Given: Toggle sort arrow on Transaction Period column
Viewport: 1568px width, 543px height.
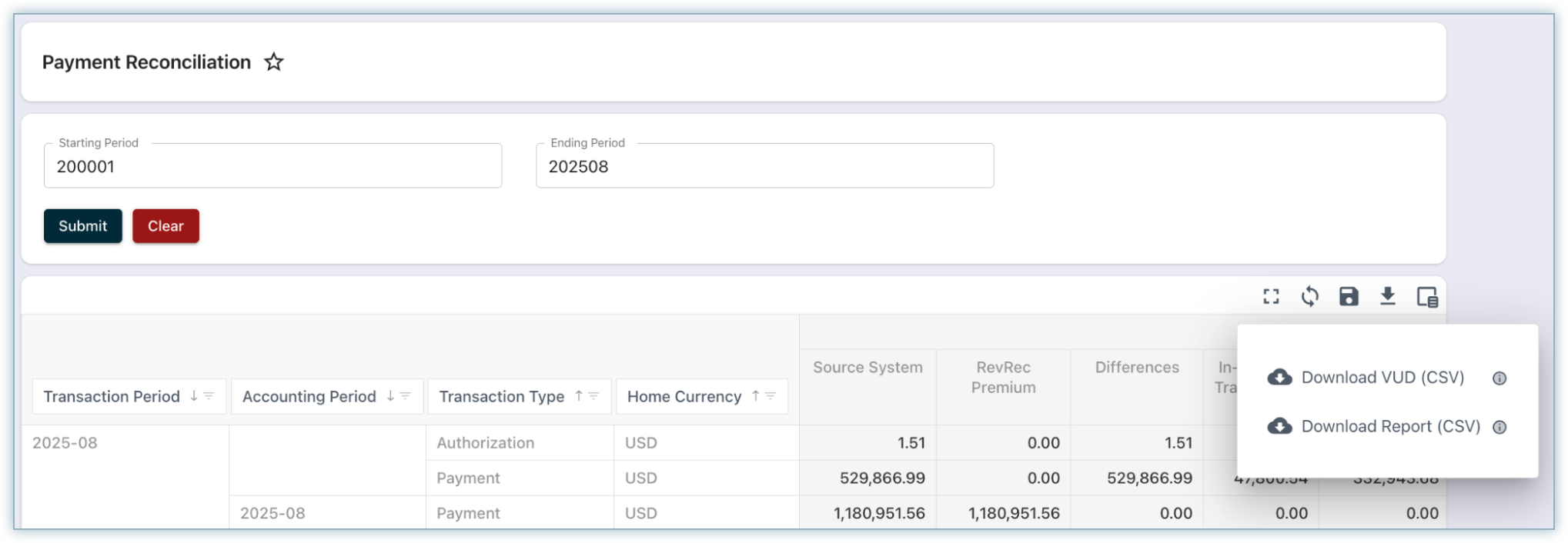Looking at the screenshot, I should (194, 396).
